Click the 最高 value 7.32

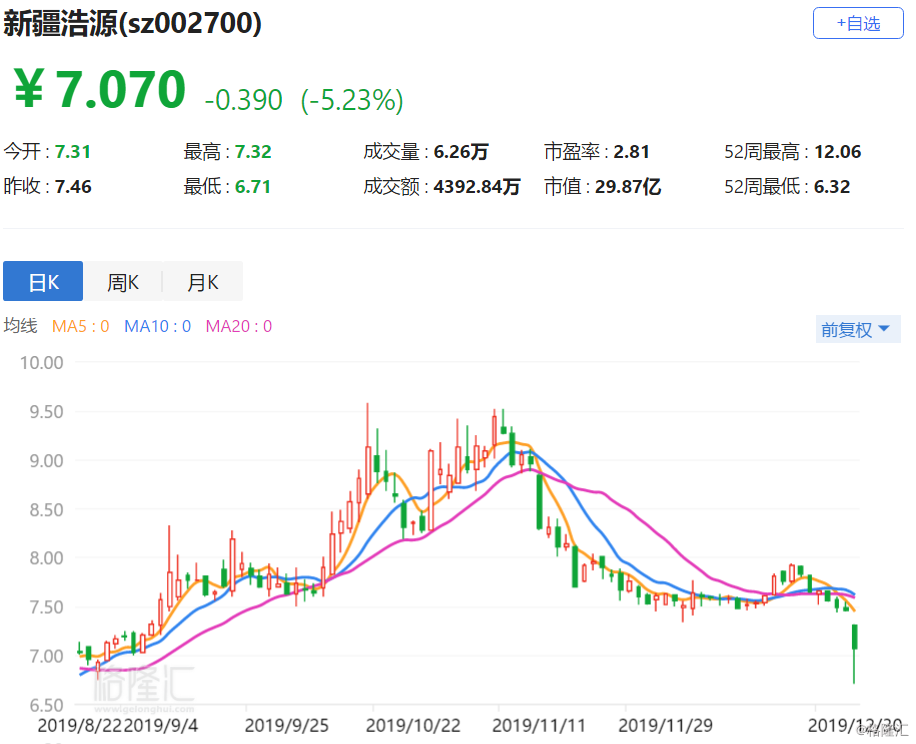(253, 152)
